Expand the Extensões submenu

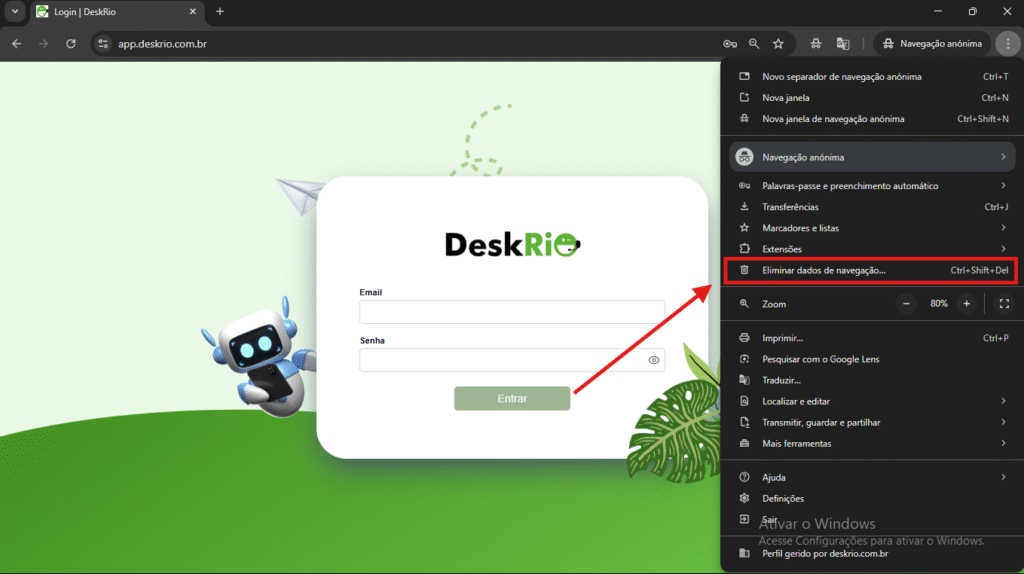click(x=872, y=249)
